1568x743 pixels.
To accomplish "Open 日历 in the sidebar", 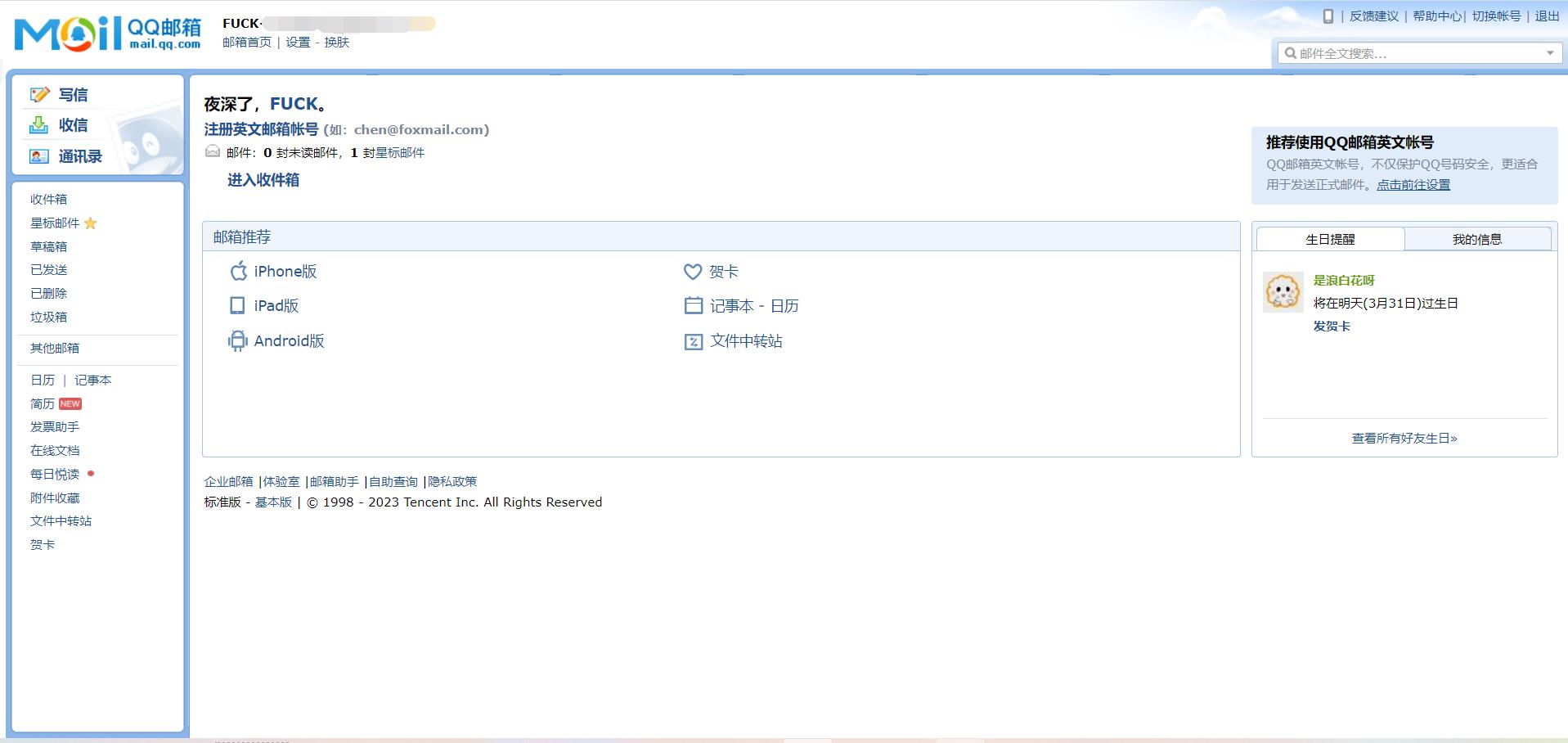I will point(43,380).
